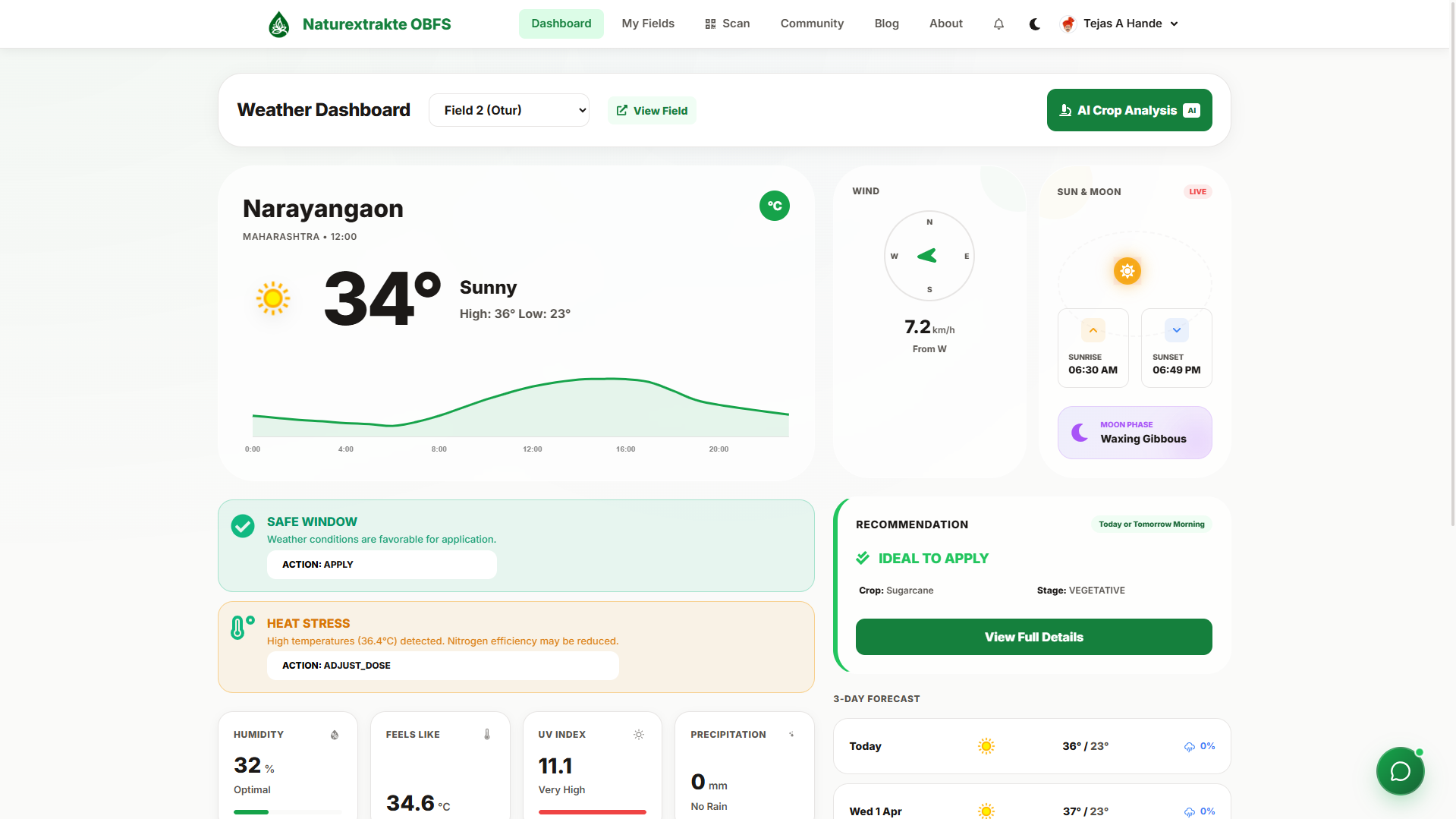Click the thermometer icon on Heat Stress alert

click(241, 628)
